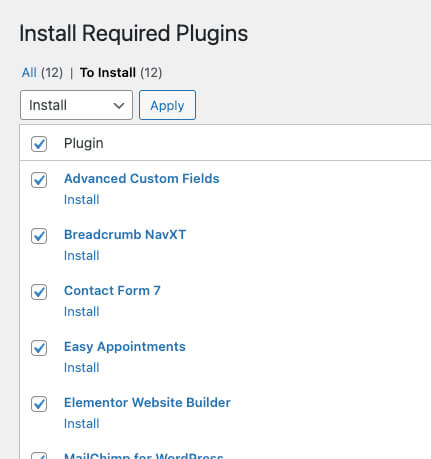Click Install under Advanced Custom Fields
Image resolution: width=431 pixels, height=459 pixels.
(82, 200)
